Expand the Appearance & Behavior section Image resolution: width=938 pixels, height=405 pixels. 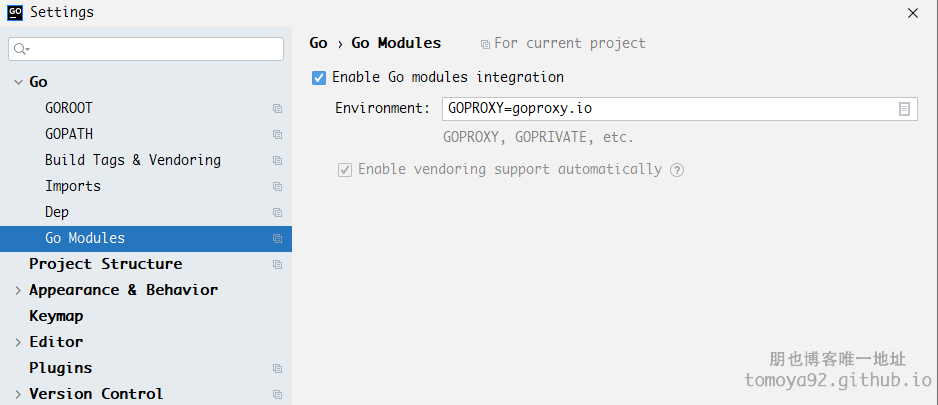click(18, 290)
